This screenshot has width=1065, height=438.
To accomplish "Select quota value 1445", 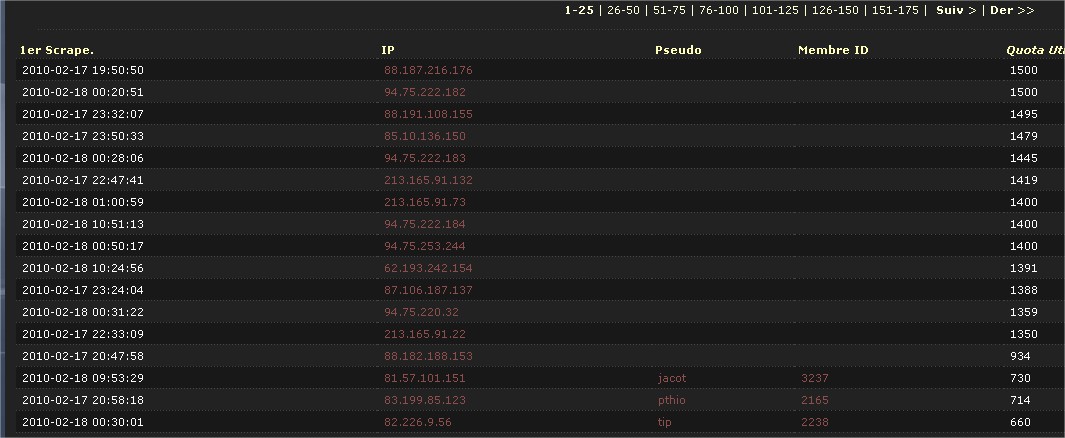I will (x=1024, y=158).
